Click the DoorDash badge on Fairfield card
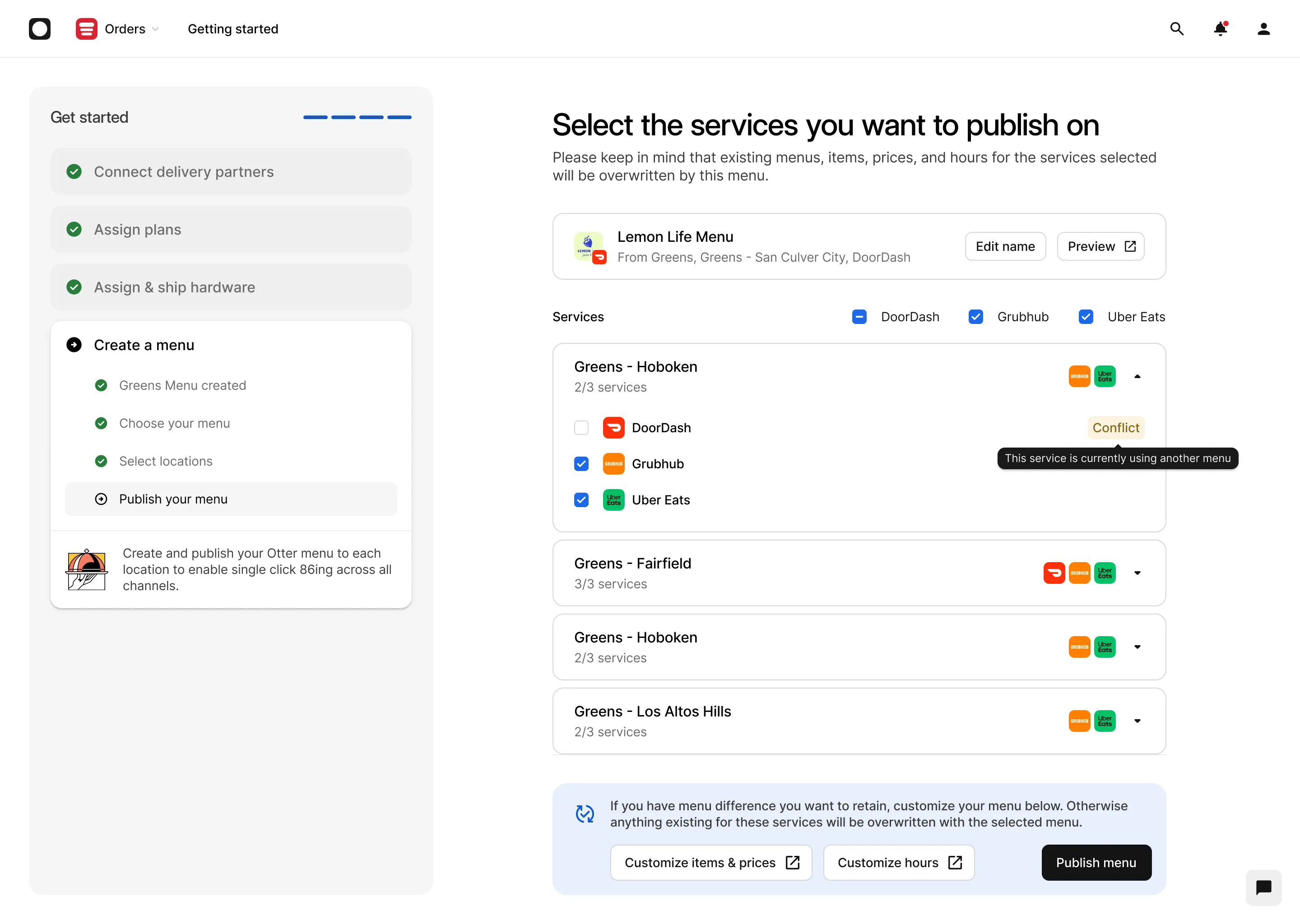Screen dimensions: 1300x924 click(1054, 573)
